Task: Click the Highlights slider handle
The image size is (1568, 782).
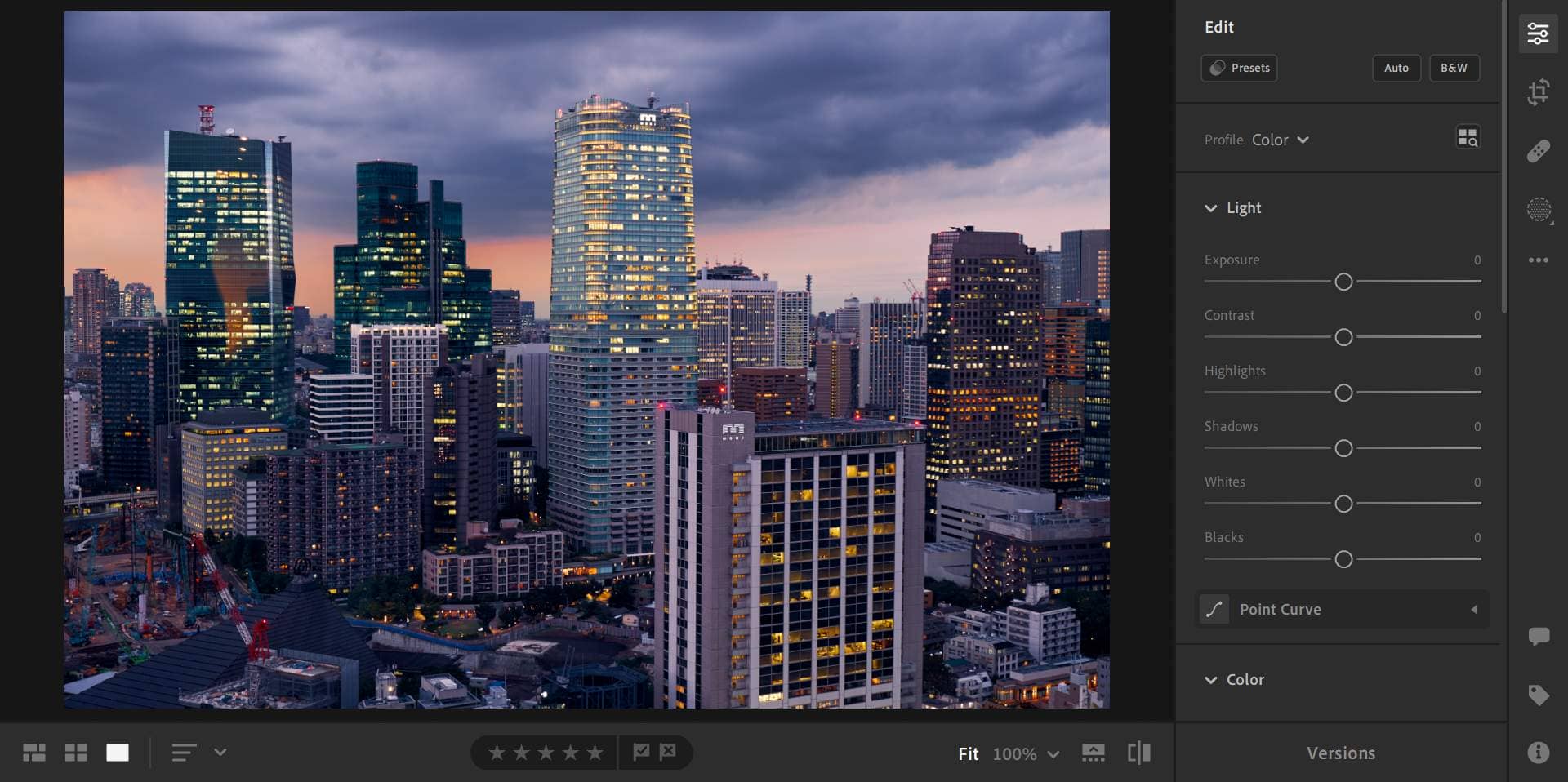Action: (1343, 393)
